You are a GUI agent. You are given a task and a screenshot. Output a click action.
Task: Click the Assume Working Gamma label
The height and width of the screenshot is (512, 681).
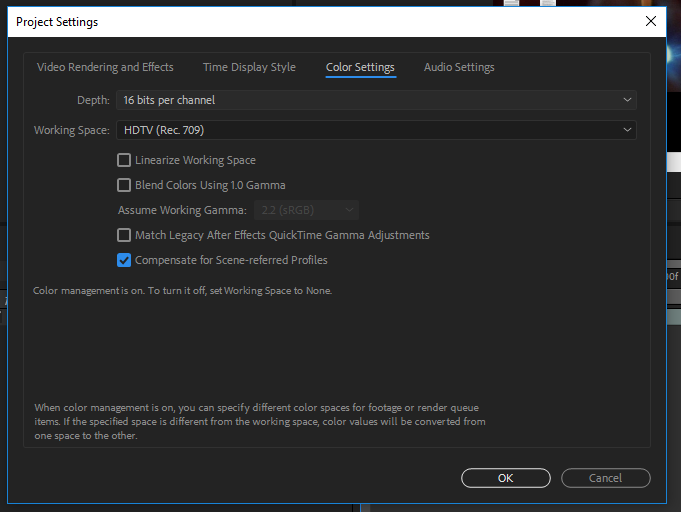tap(182, 210)
